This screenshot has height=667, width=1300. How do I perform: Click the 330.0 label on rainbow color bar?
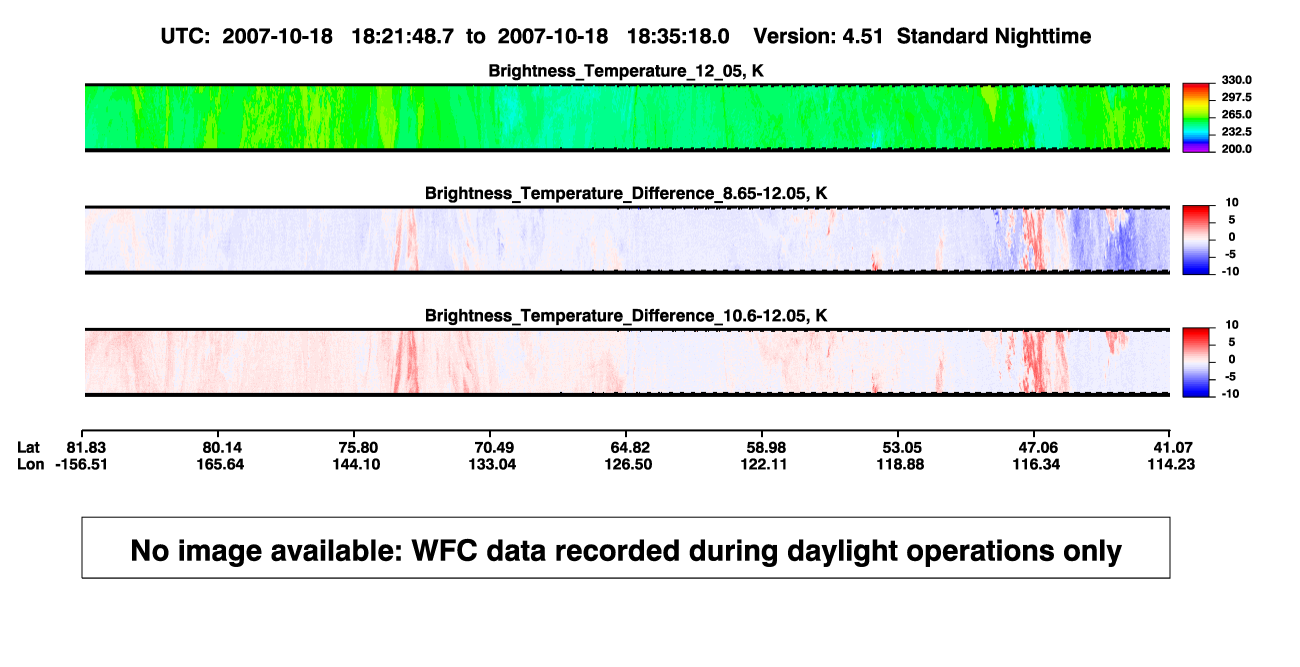(1235, 80)
